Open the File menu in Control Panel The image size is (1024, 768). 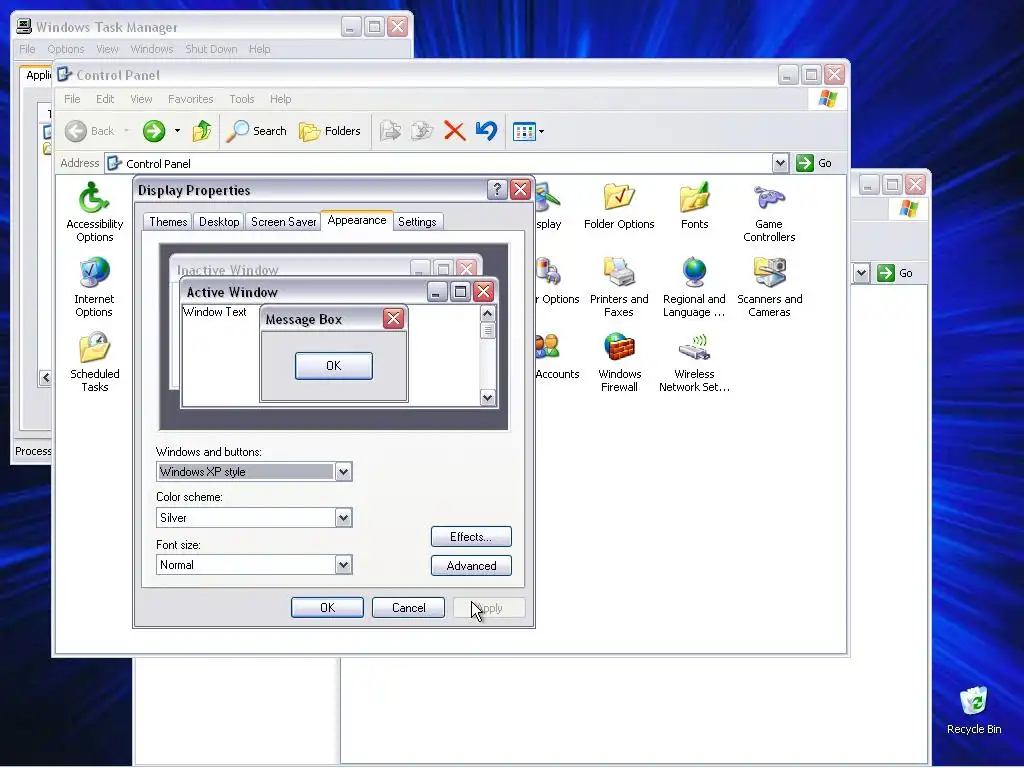[72, 99]
